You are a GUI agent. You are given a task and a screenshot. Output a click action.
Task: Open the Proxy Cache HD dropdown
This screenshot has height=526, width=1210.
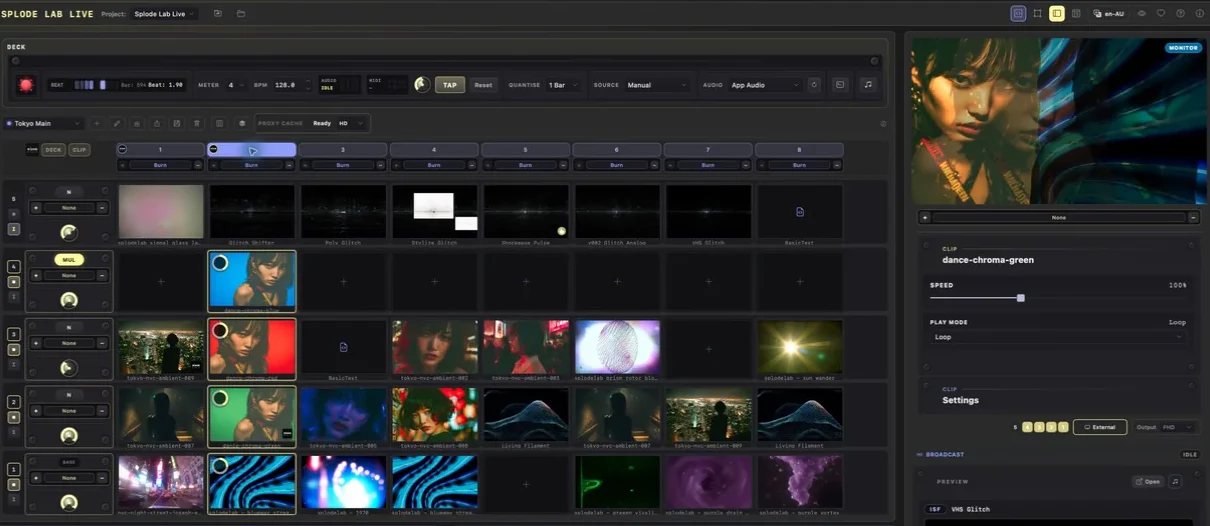[x=351, y=123]
